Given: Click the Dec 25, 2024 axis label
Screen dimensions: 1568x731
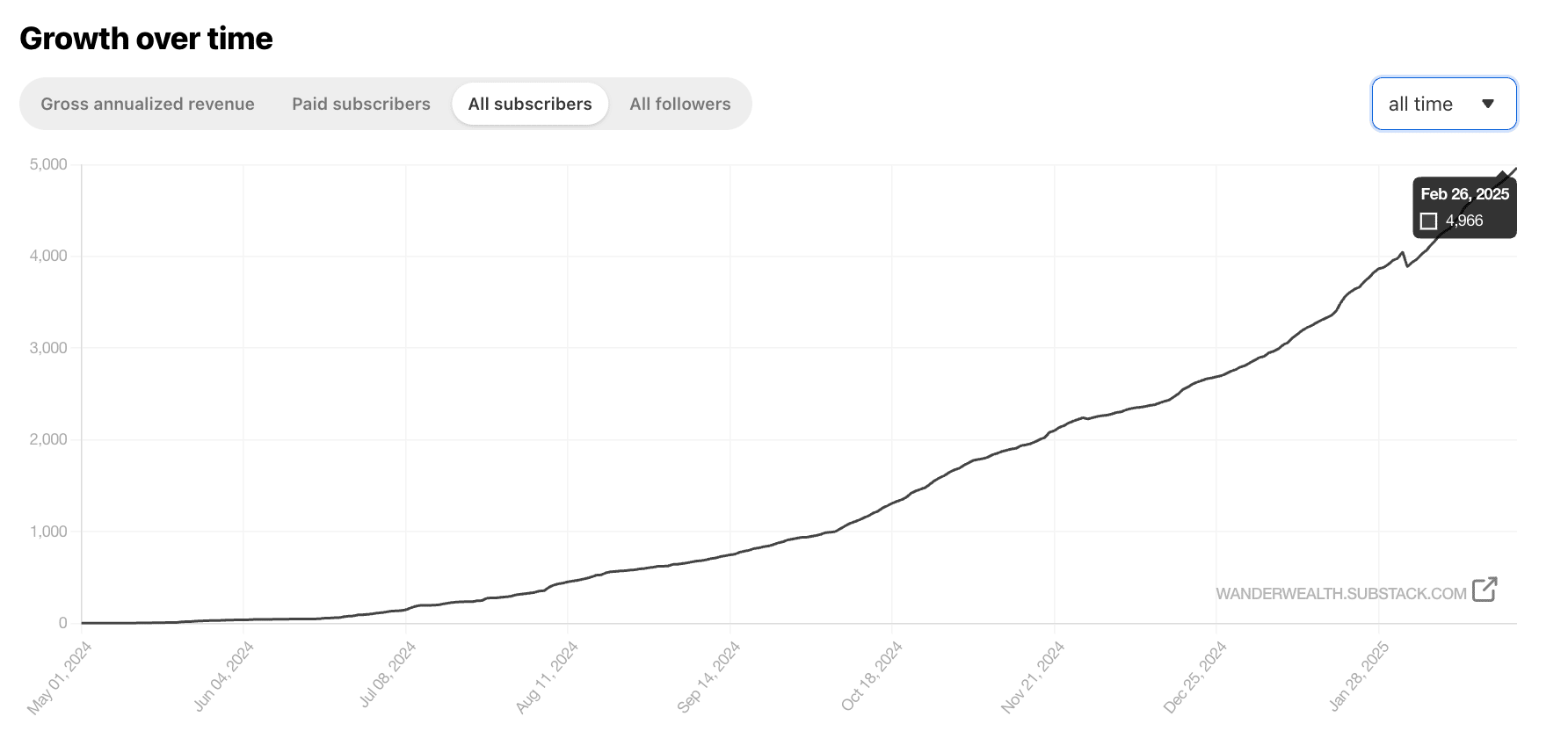Looking at the screenshot, I should 1194,677.
